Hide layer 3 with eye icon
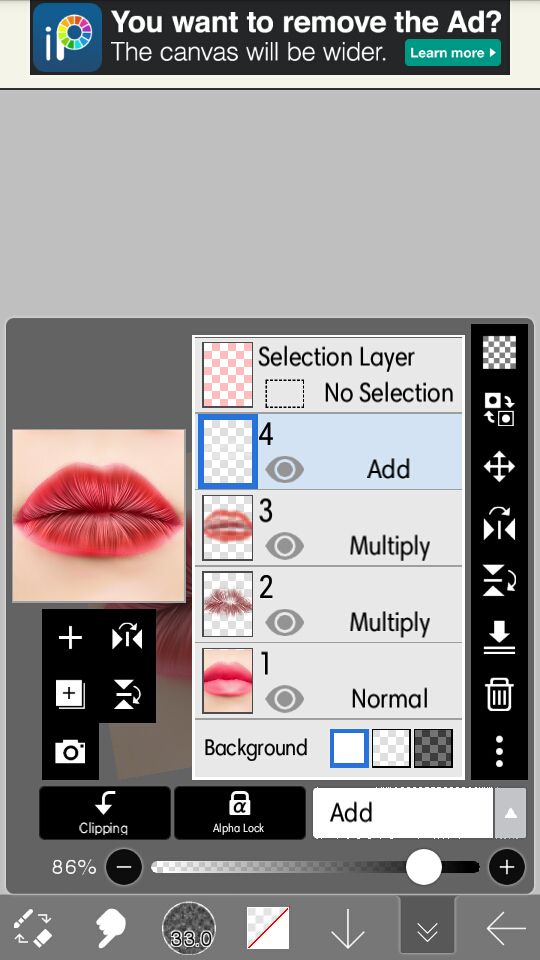The height and width of the screenshot is (960, 540). point(285,546)
